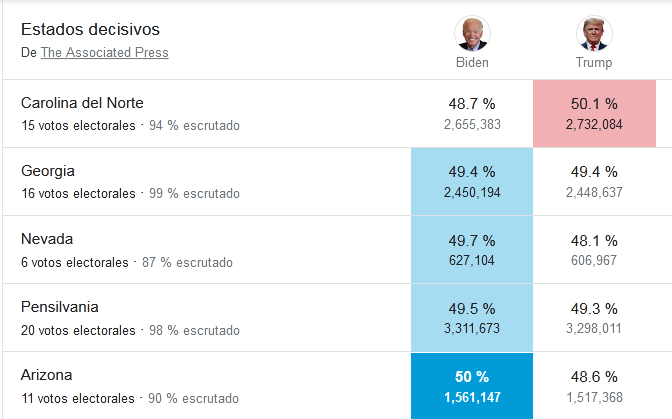Click Trump's portrait photo
This screenshot has width=672, height=419.
point(594,33)
